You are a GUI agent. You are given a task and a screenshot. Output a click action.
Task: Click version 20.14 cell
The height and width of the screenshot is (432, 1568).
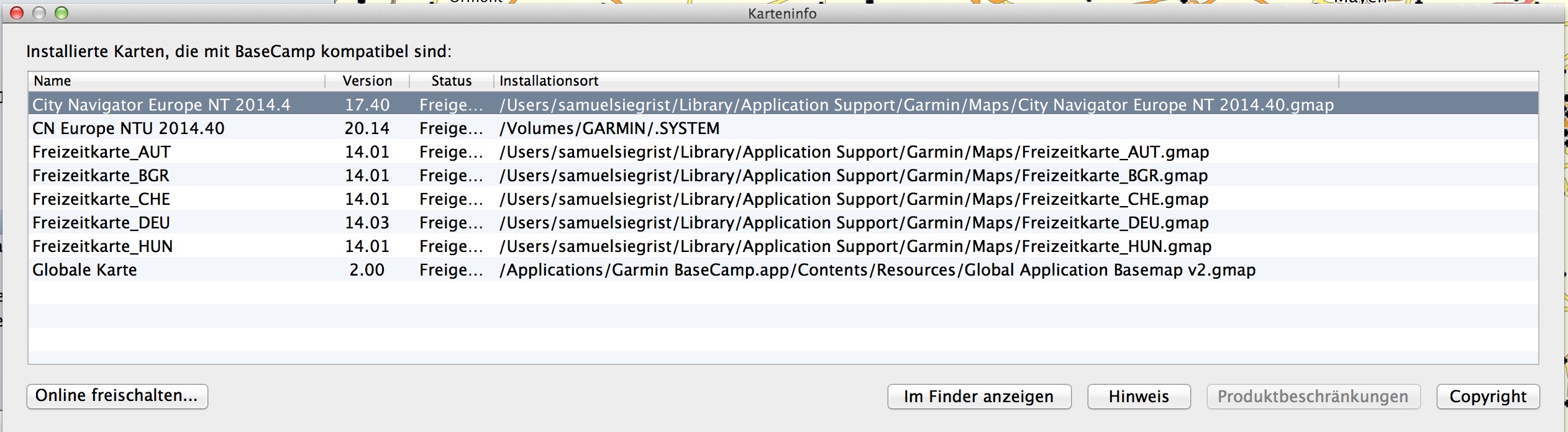pyautogui.click(x=367, y=128)
